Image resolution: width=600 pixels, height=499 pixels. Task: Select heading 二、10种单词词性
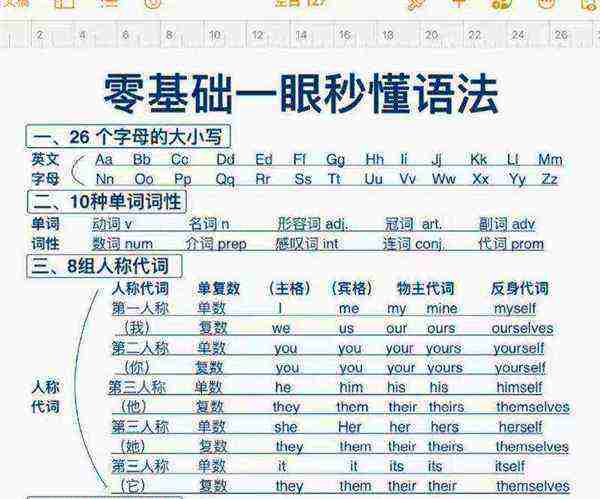click(x=107, y=201)
